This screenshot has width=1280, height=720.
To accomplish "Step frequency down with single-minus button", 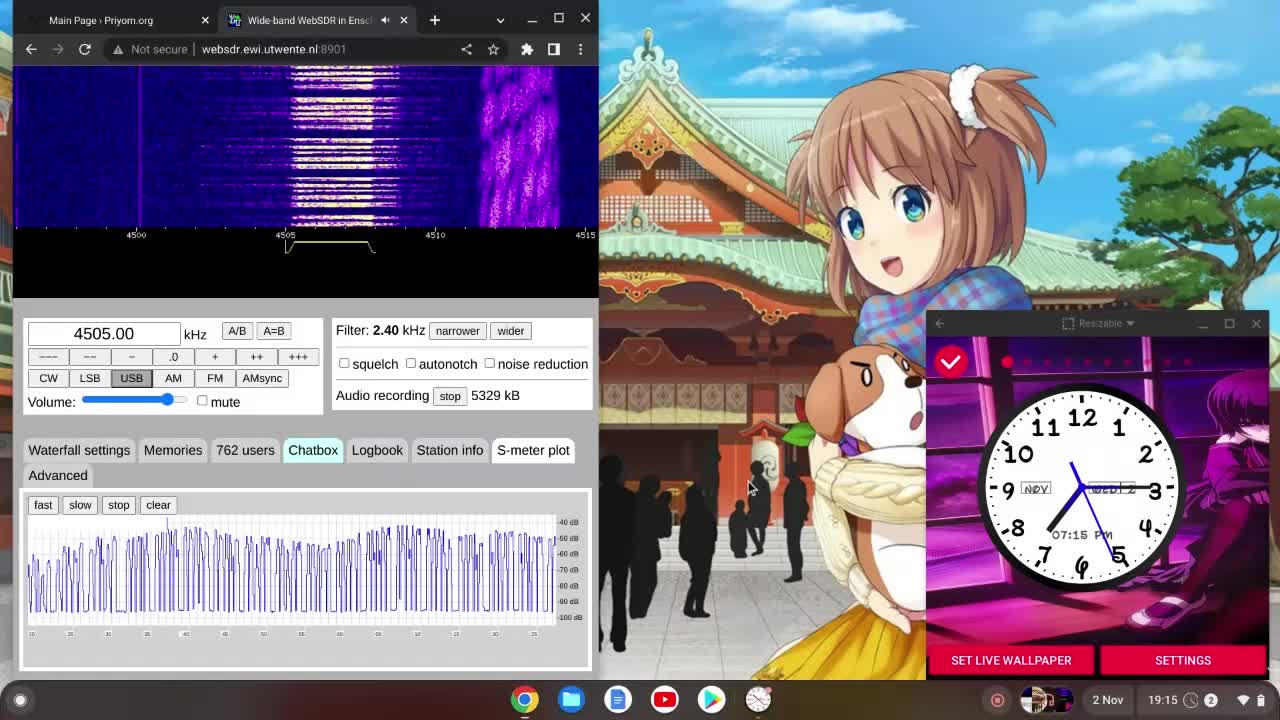I will [x=131, y=357].
